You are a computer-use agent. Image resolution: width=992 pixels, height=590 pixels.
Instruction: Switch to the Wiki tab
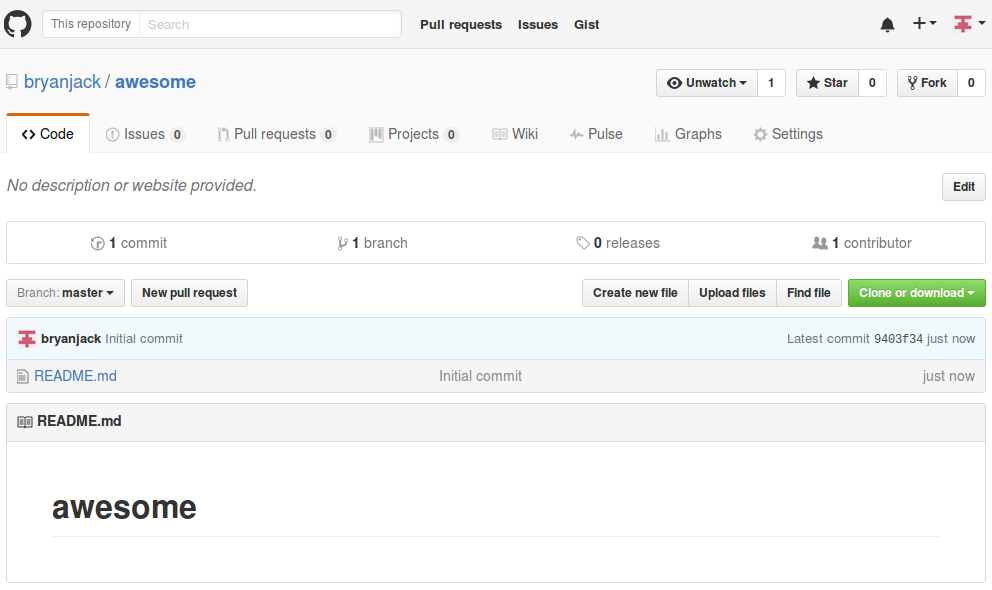tap(515, 134)
